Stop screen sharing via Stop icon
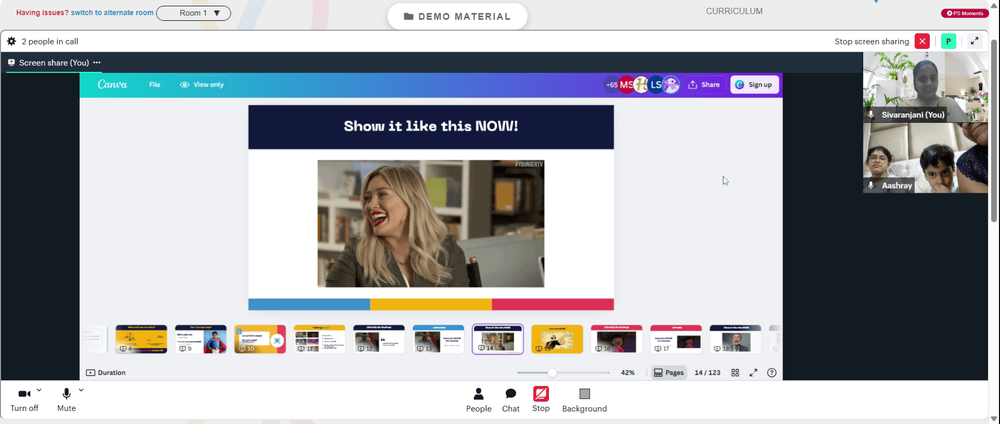This screenshot has height=424, width=1000. 541,400
